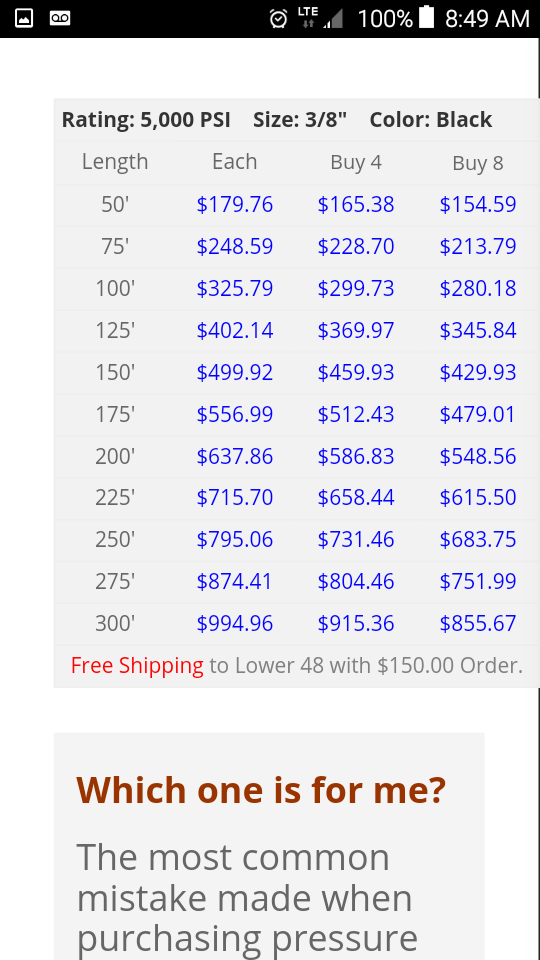Choose the $683.75 Buy 8 price for 250'

pos(478,539)
